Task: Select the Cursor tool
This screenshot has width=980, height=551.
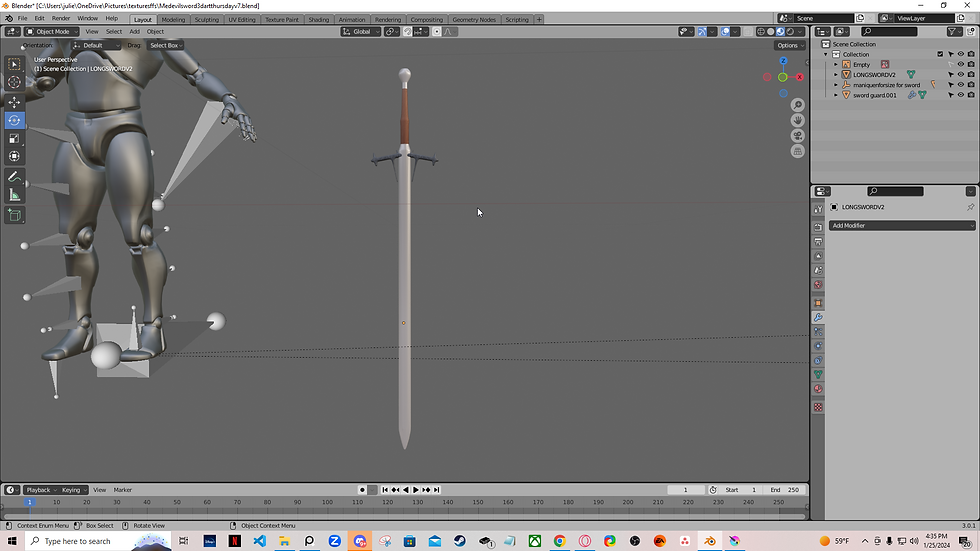Action: (14, 82)
